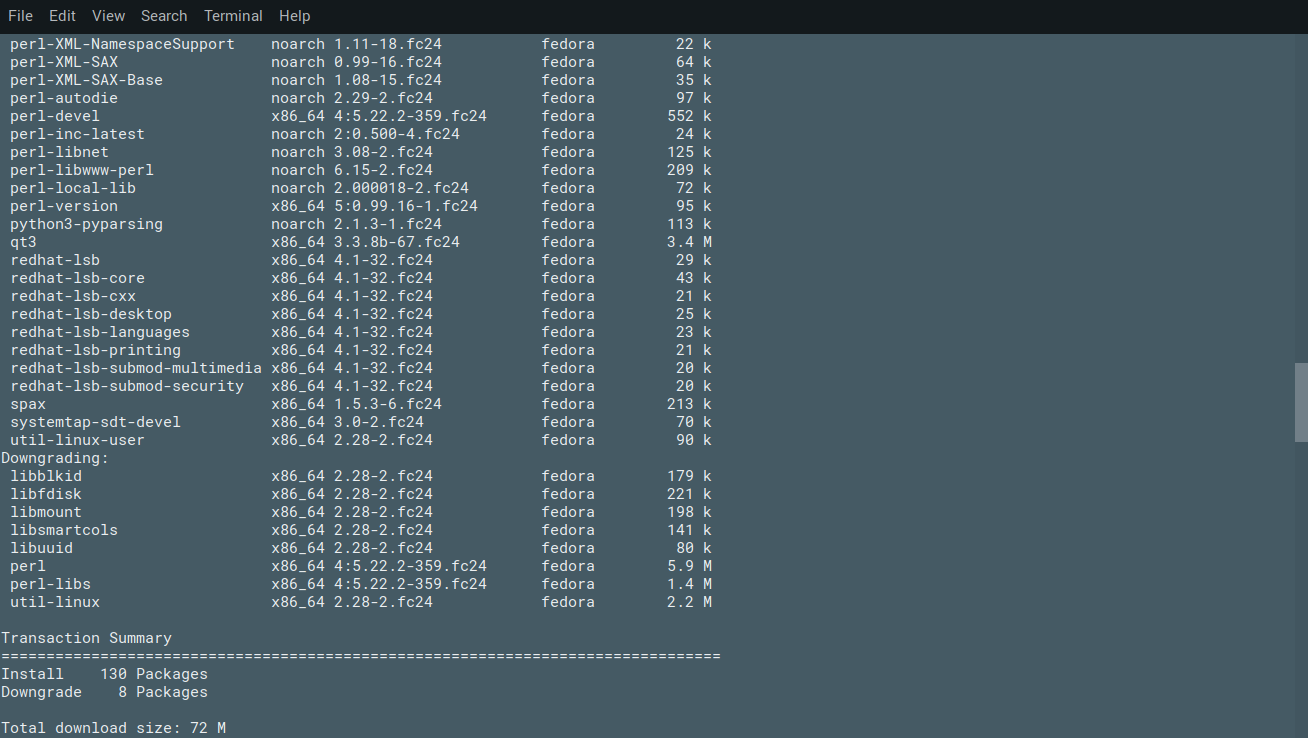The width and height of the screenshot is (1308, 738).
Task: Click the libsmartcols package name
Action: click(64, 530)
